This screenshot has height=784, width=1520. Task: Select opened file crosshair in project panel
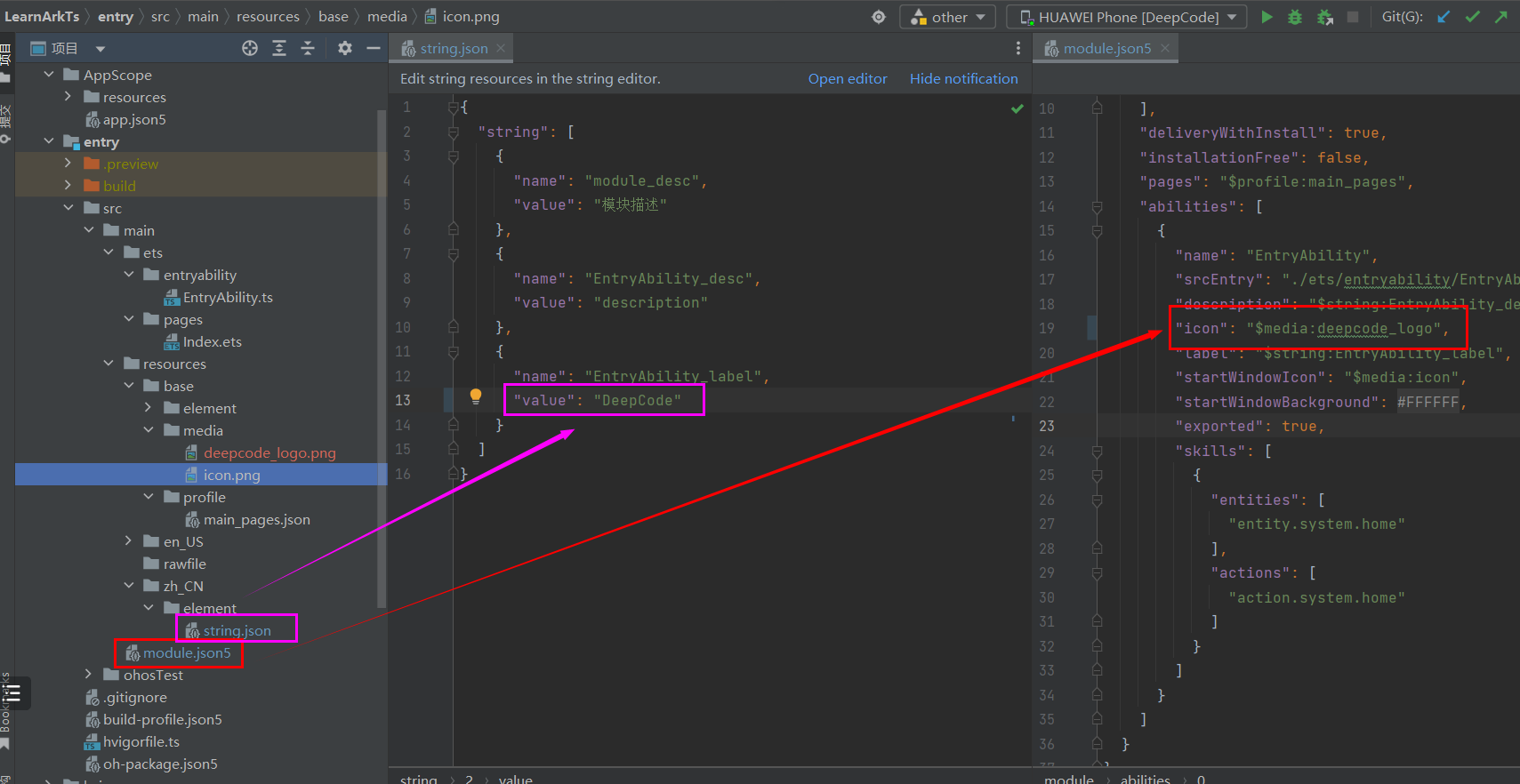(x=250, y=48)
